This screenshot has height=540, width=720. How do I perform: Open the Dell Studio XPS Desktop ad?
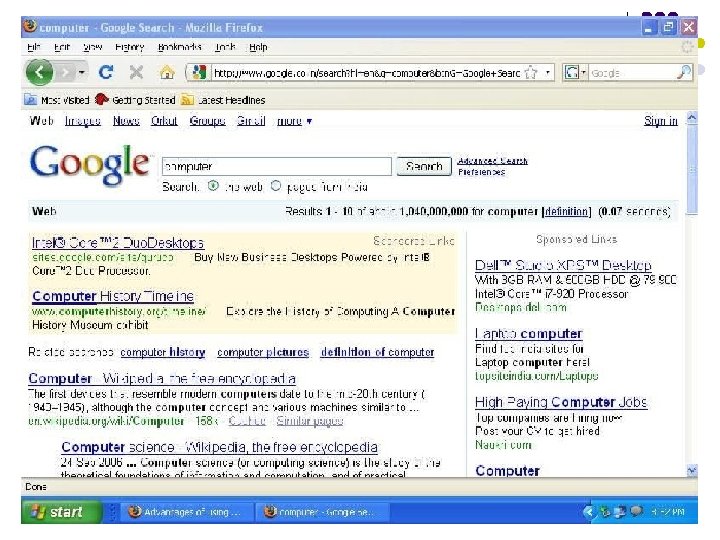pyautogui.click(x=563, y=265)
